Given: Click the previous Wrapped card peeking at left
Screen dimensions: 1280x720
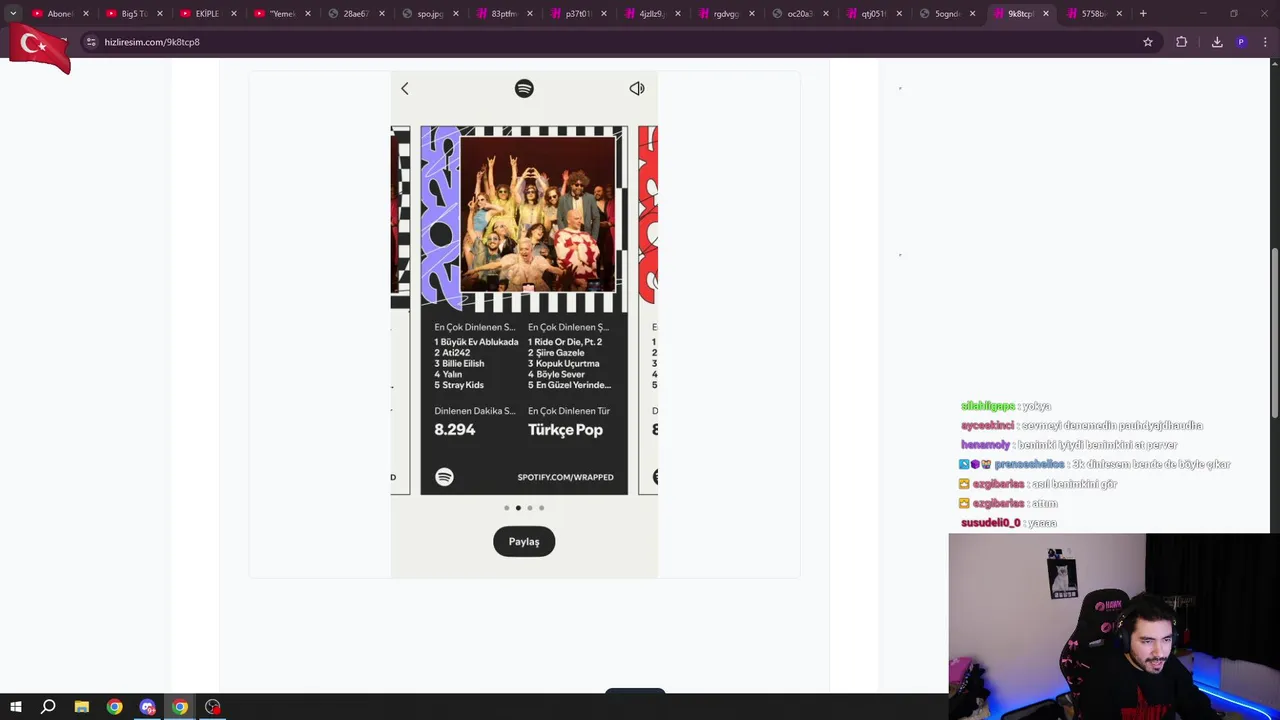Looking at the screenshot, I should [400, 310].
